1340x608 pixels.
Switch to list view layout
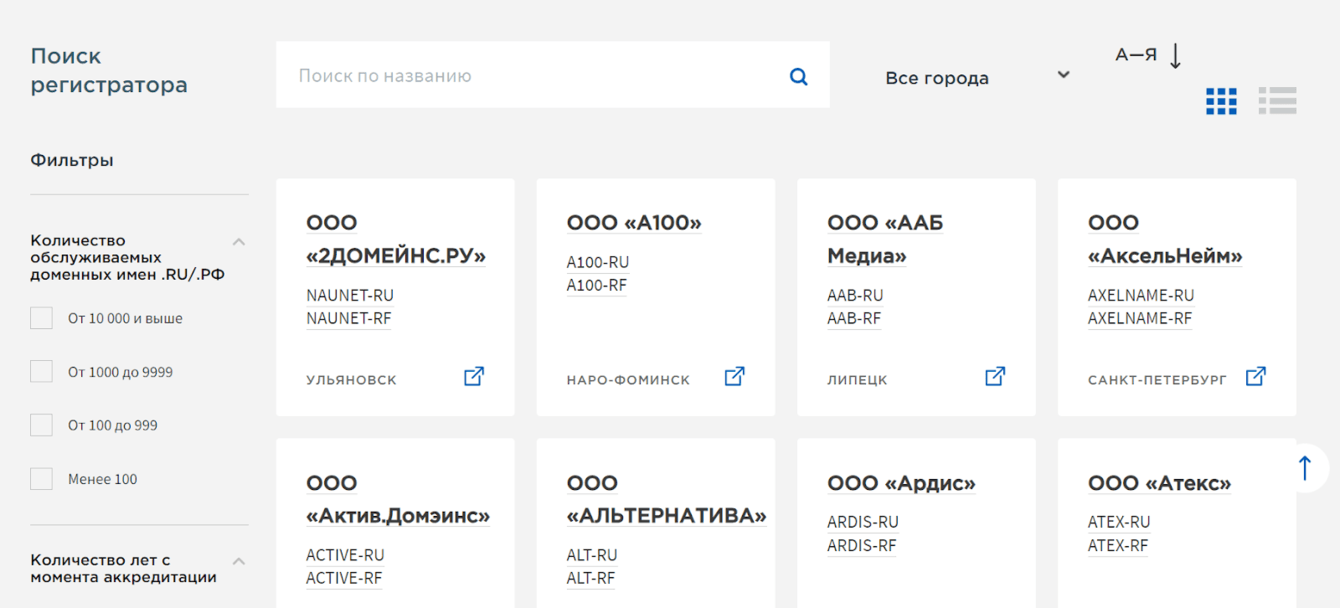(x=1277, y=101)
